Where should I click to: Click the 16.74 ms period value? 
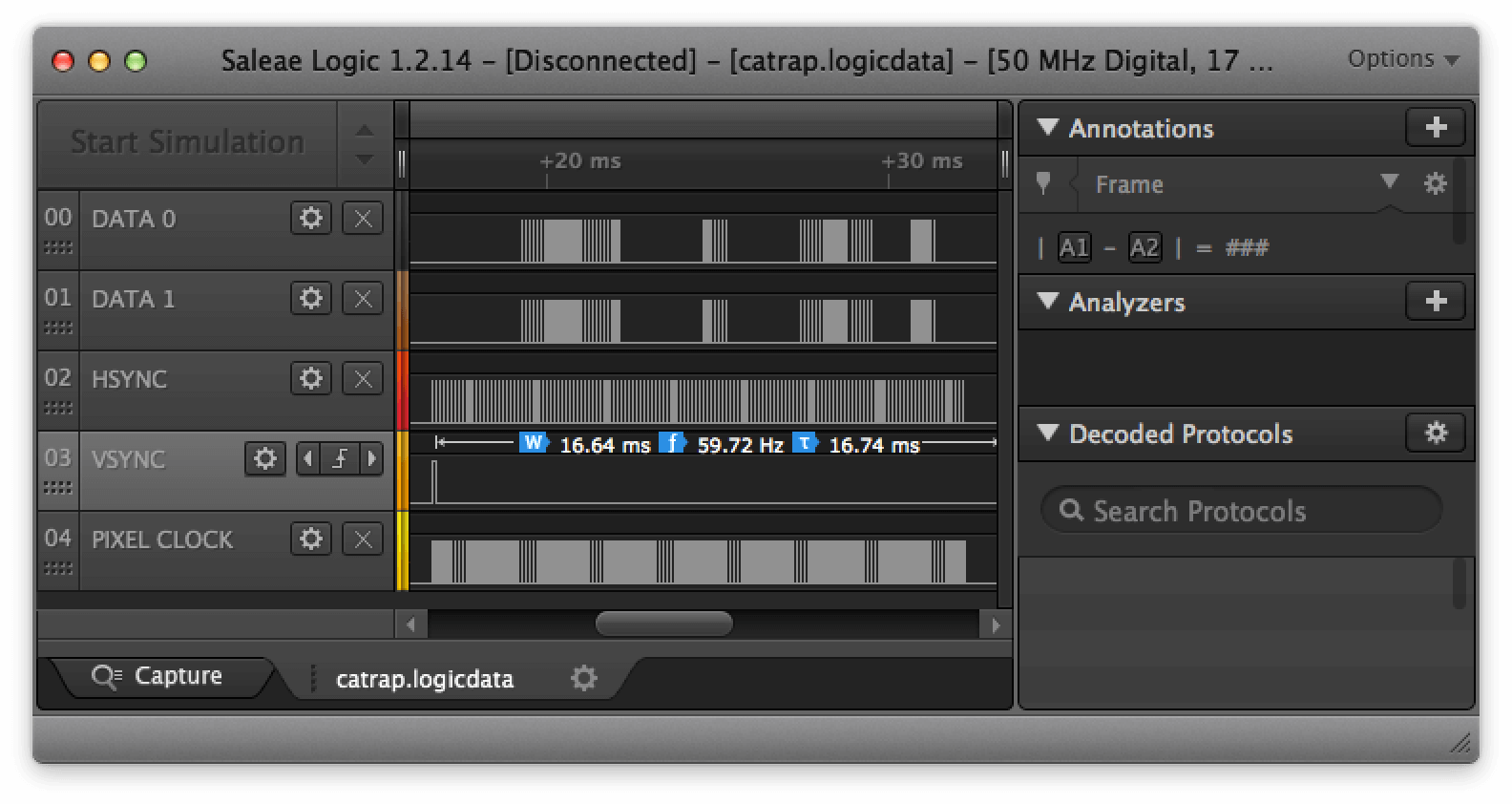[x=874, y=445]
